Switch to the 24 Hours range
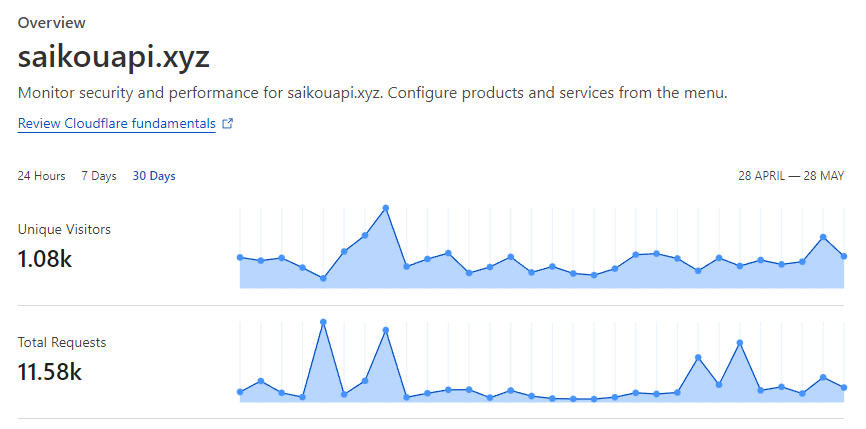866x429 pixels. click(41, 176)
